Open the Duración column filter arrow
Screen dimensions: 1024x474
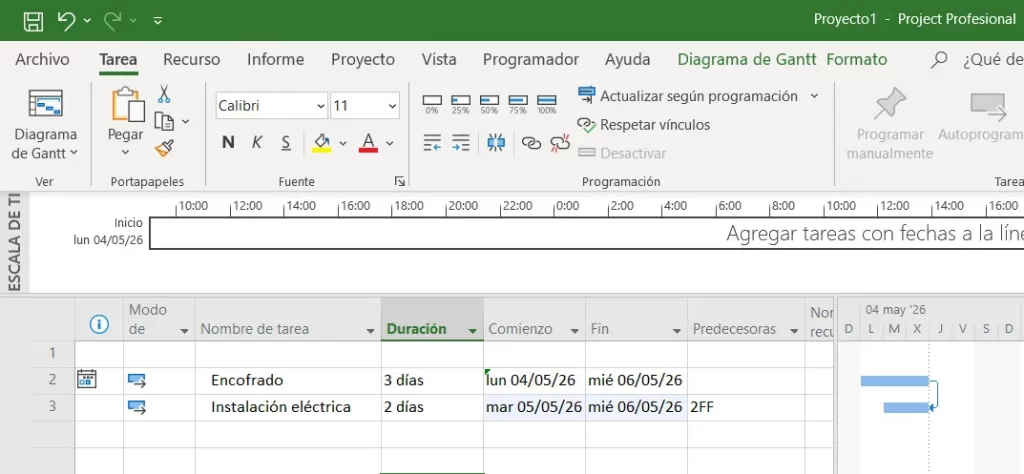coord(471,330)
